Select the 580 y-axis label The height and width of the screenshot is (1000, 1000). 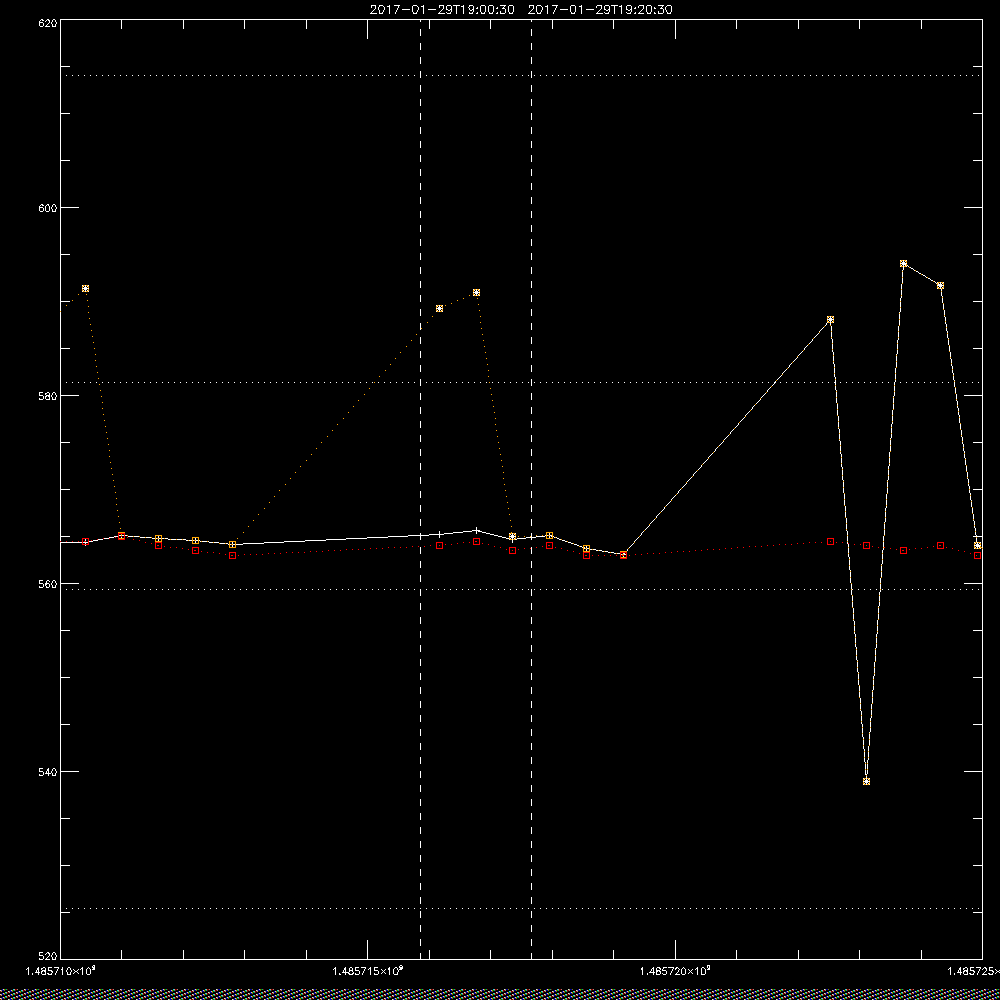(48, 395)
